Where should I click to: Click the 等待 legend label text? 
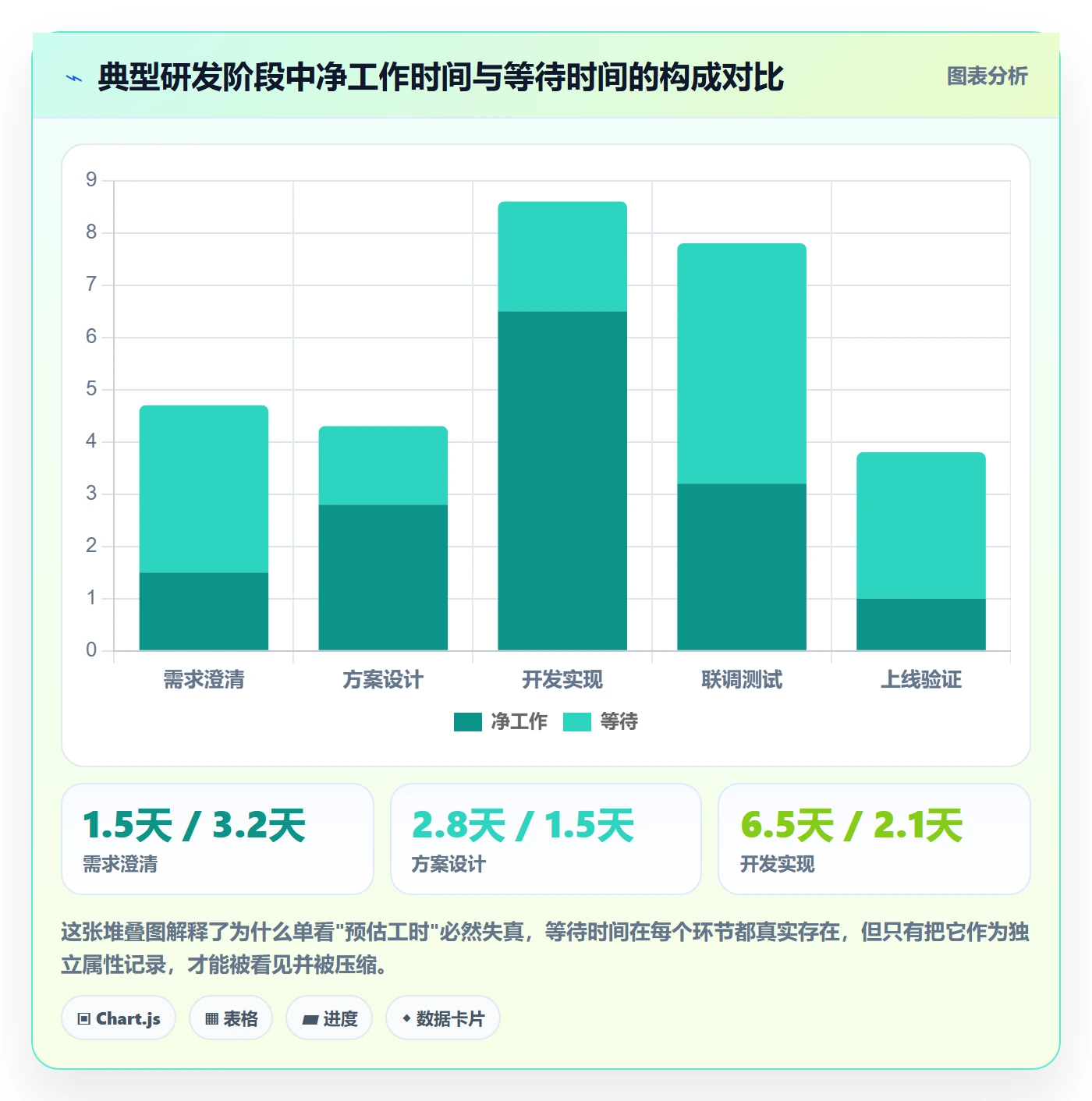(x=619, y=722)
